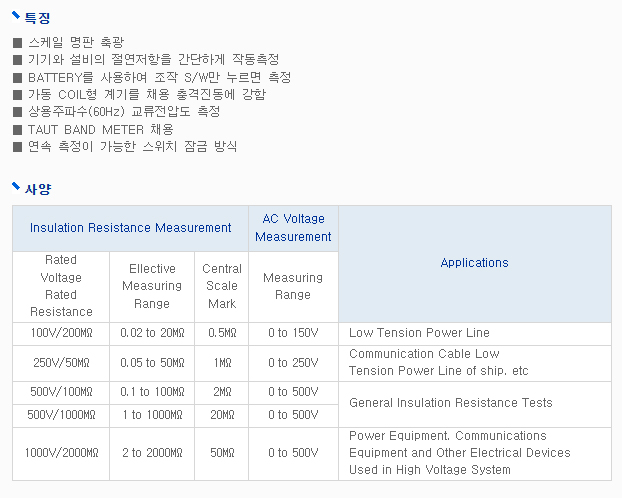Select the 1000V/2000MΩ row cell
This screenshot has width=622, height=498.
point(61,454)
